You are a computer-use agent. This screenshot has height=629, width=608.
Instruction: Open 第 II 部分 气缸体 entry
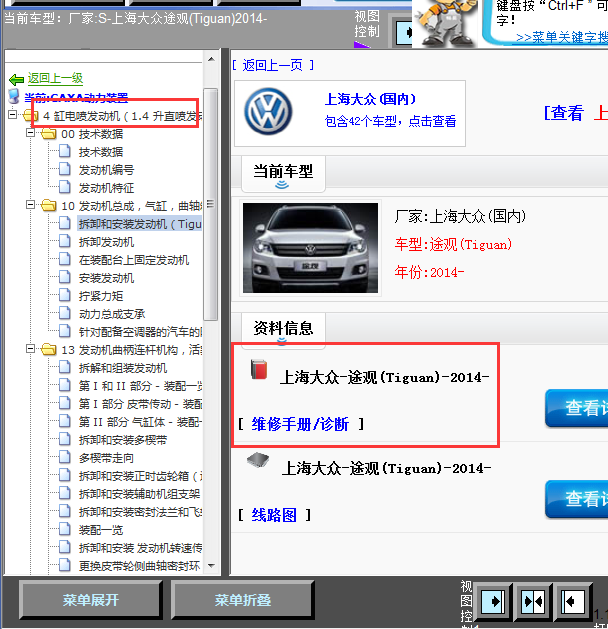click(x=140, y=422)
